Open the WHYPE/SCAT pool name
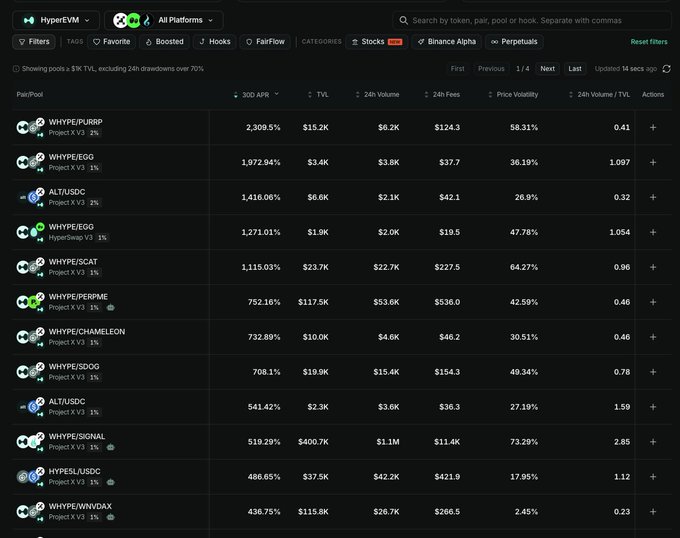This screenshot has width=680, height=538. point(73,262)
